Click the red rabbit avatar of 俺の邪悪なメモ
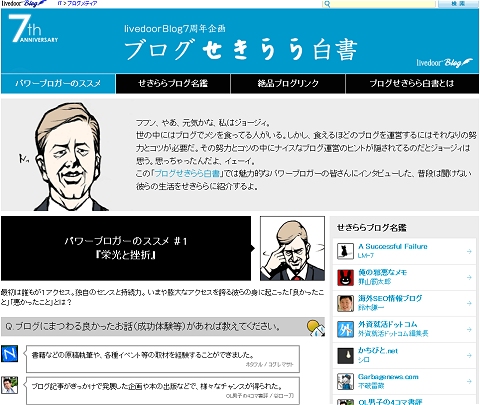Screen dimensions: 480x405 pyautogui.click(x=345, y=277)
